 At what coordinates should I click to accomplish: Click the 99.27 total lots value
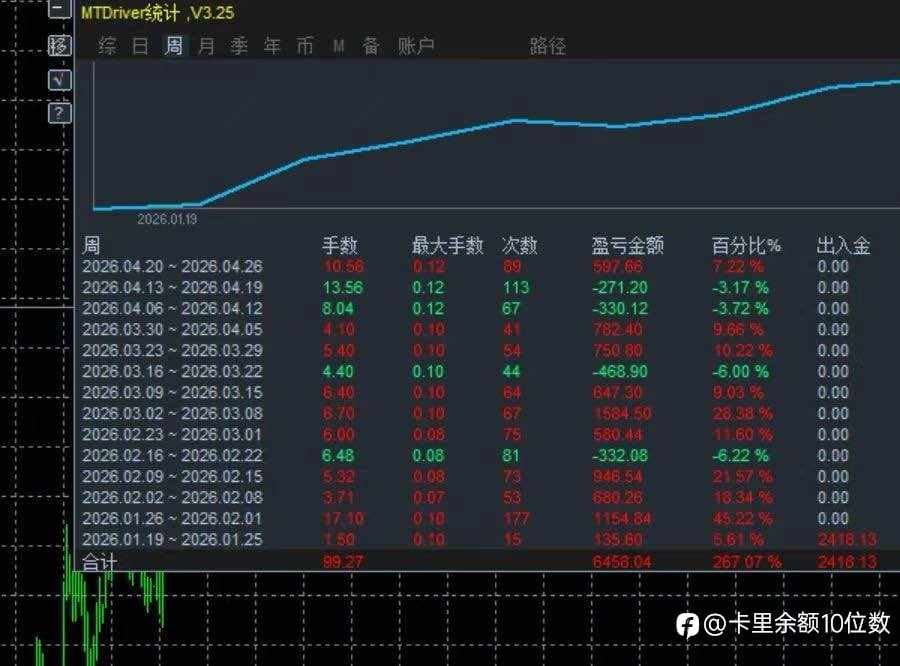(343, 562)
